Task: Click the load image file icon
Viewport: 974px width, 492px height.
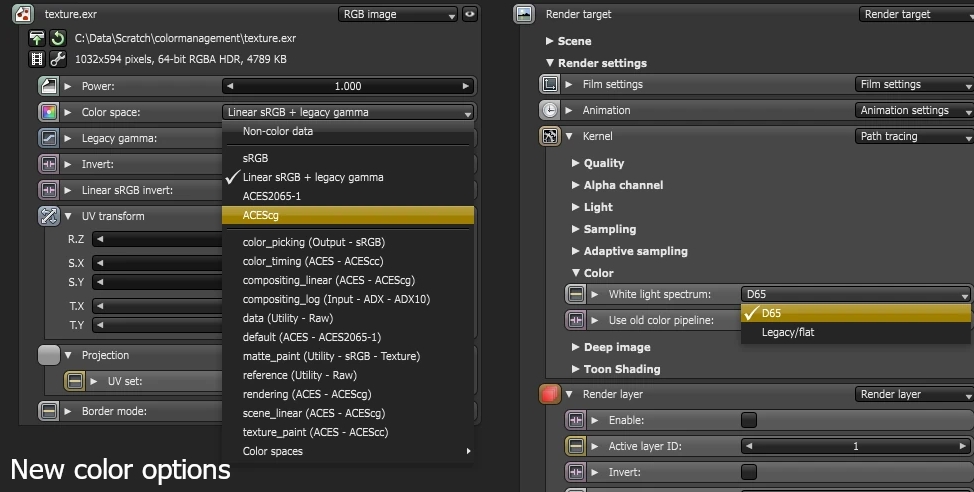Action: pos(38,38)
